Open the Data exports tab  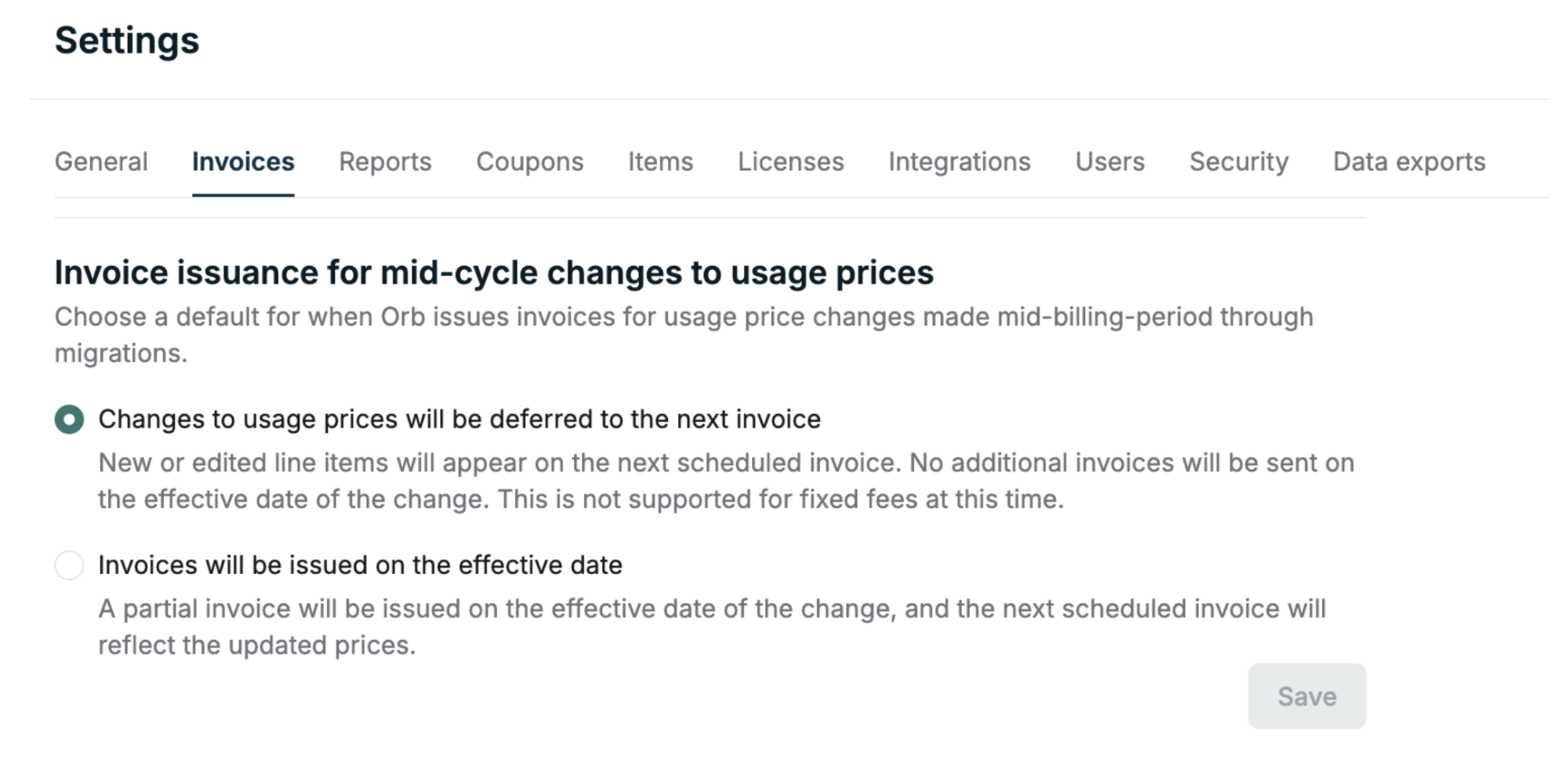point(1409,162)
